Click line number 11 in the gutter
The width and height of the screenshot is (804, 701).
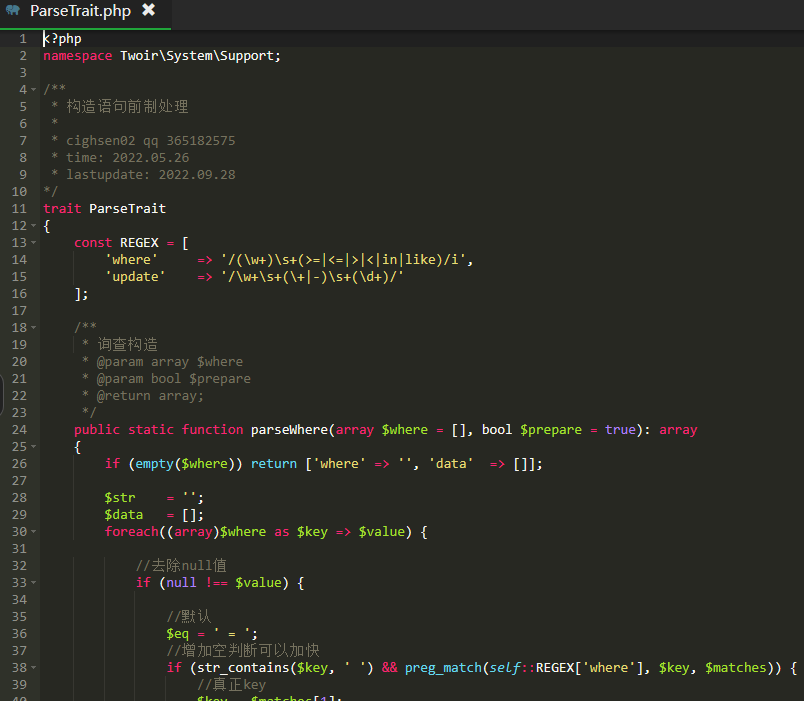tap(19, 208)
